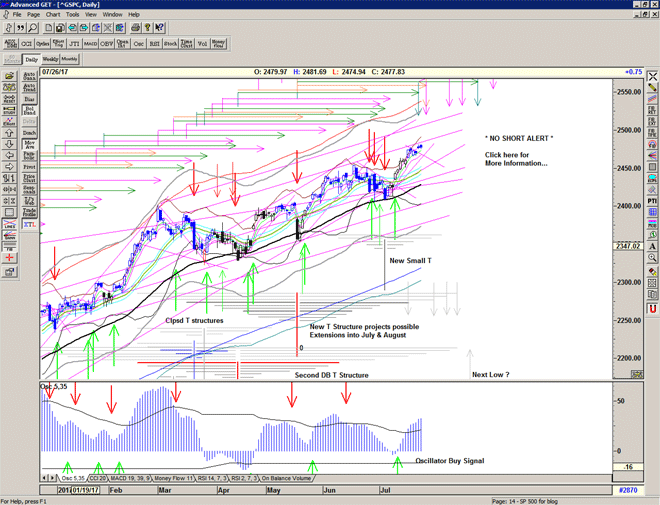This screenshot has height=505, width=660.
Task: Open the Tools menu
Action: pyautogui.click(x=75, y=15)
